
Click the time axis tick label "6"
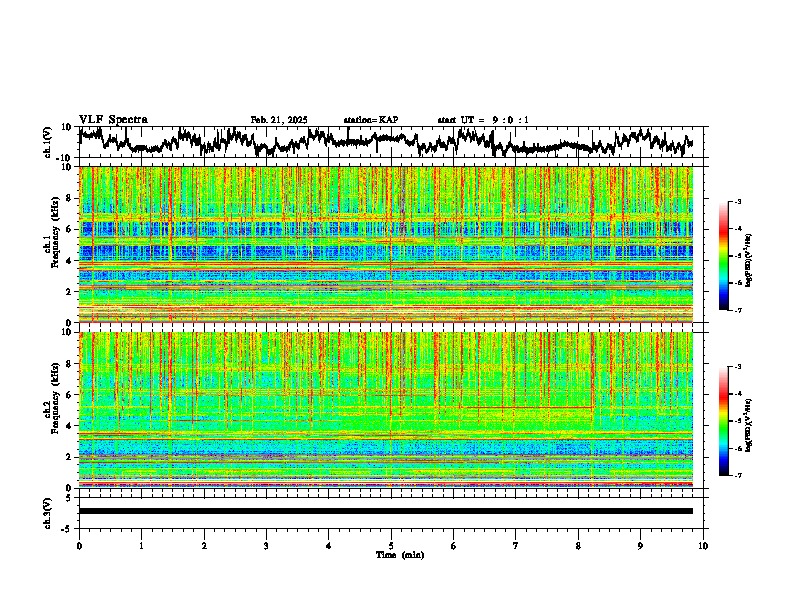point(453,546)
